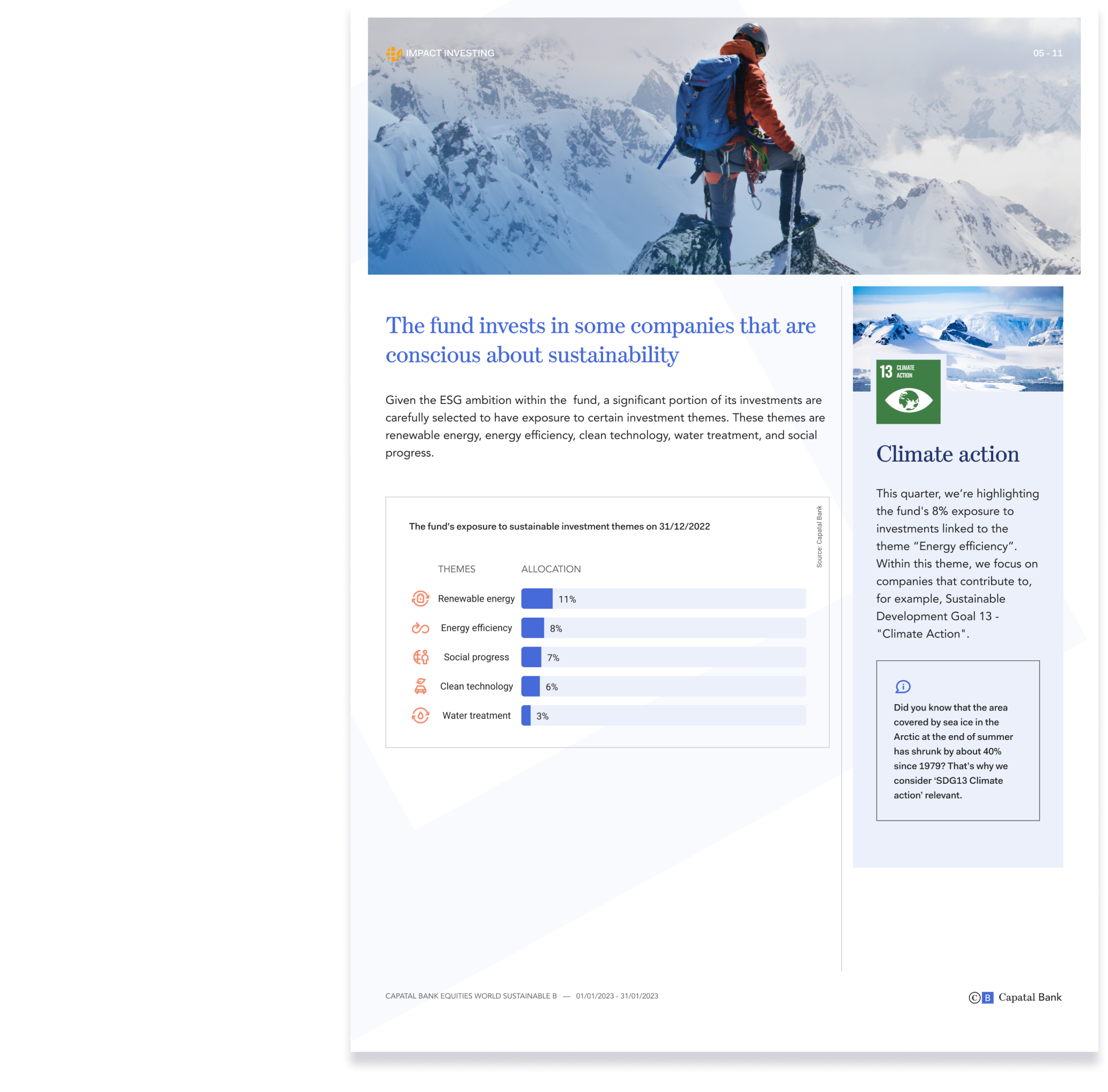
Task: Click the Source: Capatal Bank vertical label
Action: (x=819, y=536)
